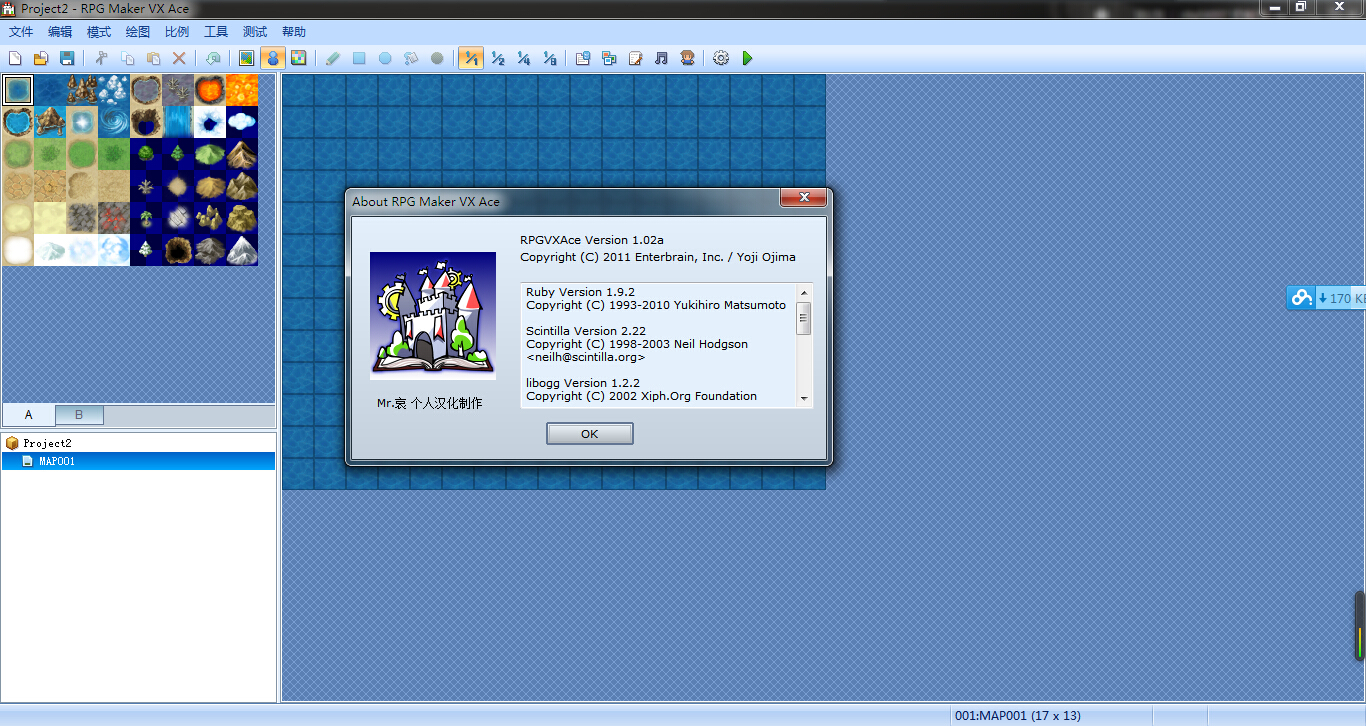The image size is (1366, 726).
Task: Open the 文件 menu
Action: click(x=21, y=32)
